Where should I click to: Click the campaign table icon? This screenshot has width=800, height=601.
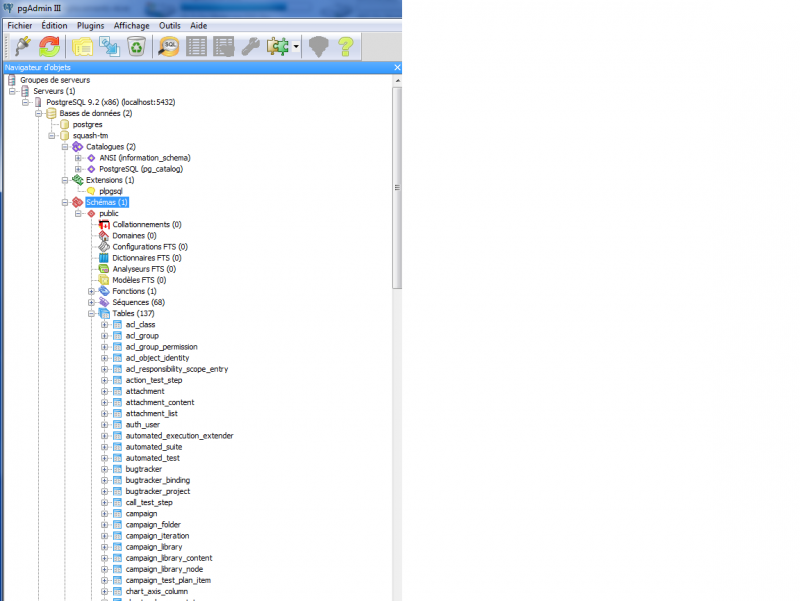click(x=117, y=514)
